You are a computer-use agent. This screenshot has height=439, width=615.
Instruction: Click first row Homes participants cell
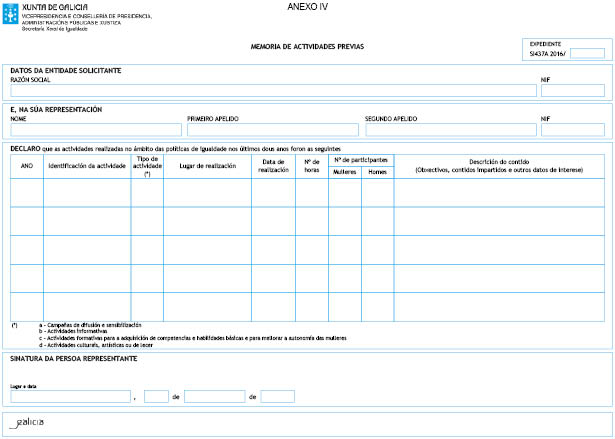(377, 192)
